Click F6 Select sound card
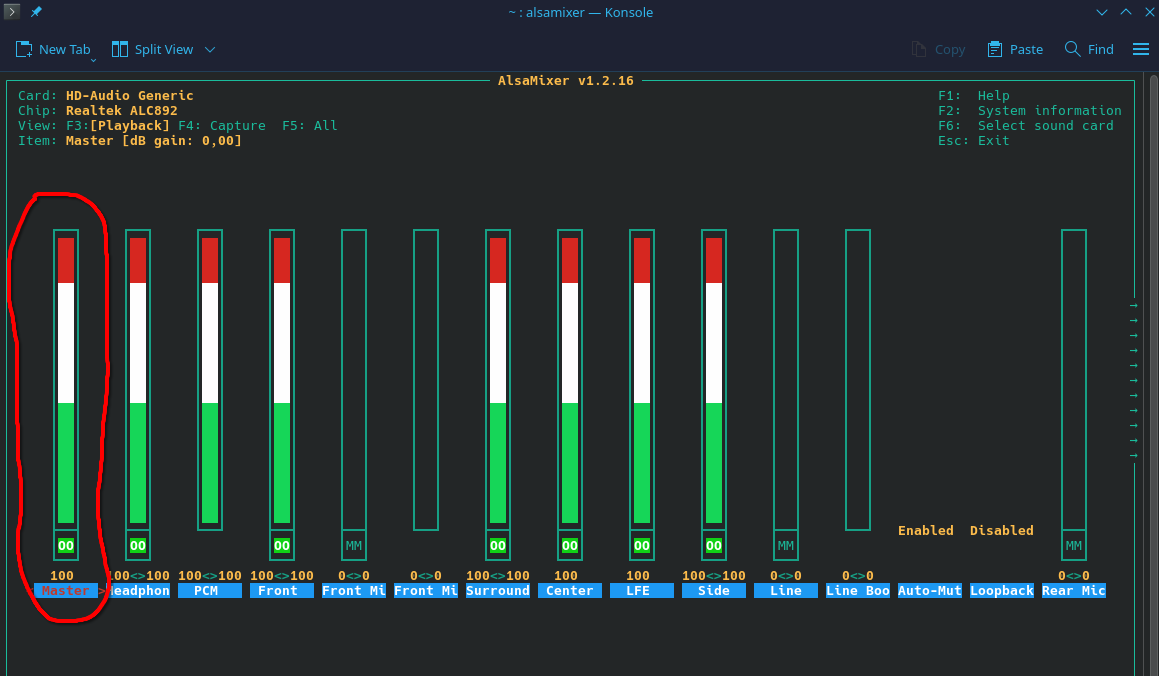The height and width of the screenshot is (676, 1159). (1026, 126)
